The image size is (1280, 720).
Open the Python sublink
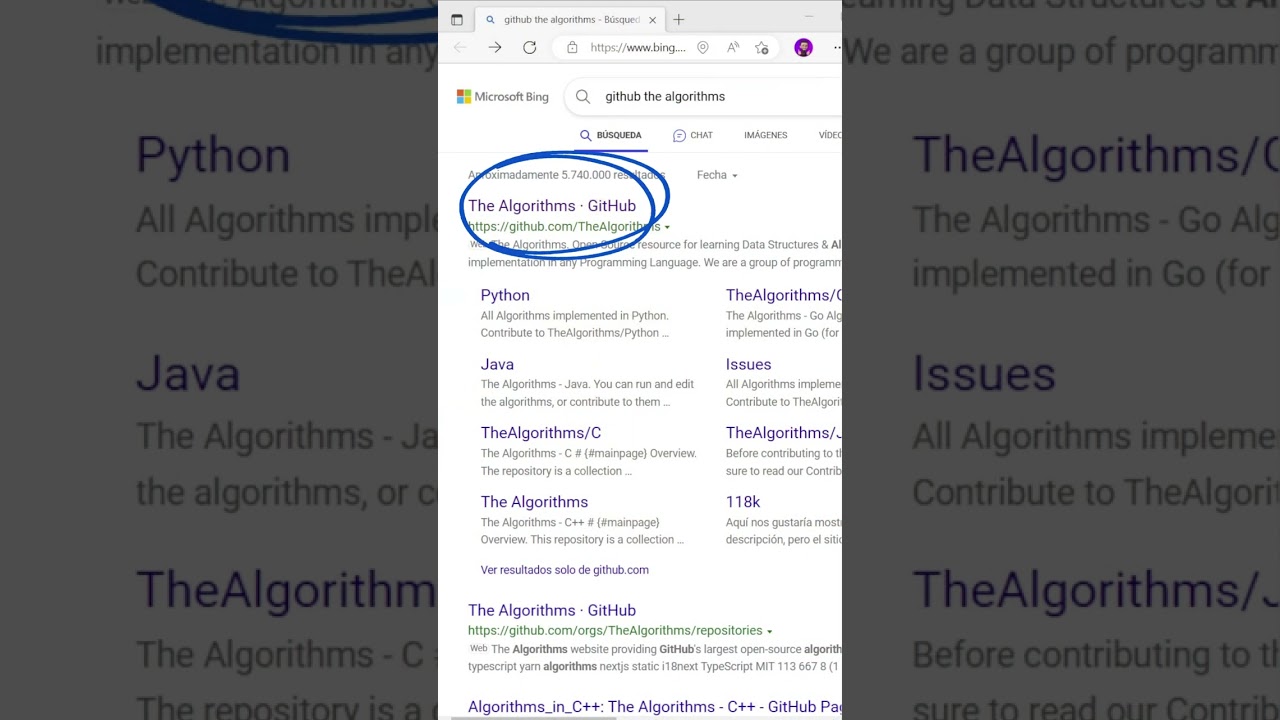click(x=505, y=295)
